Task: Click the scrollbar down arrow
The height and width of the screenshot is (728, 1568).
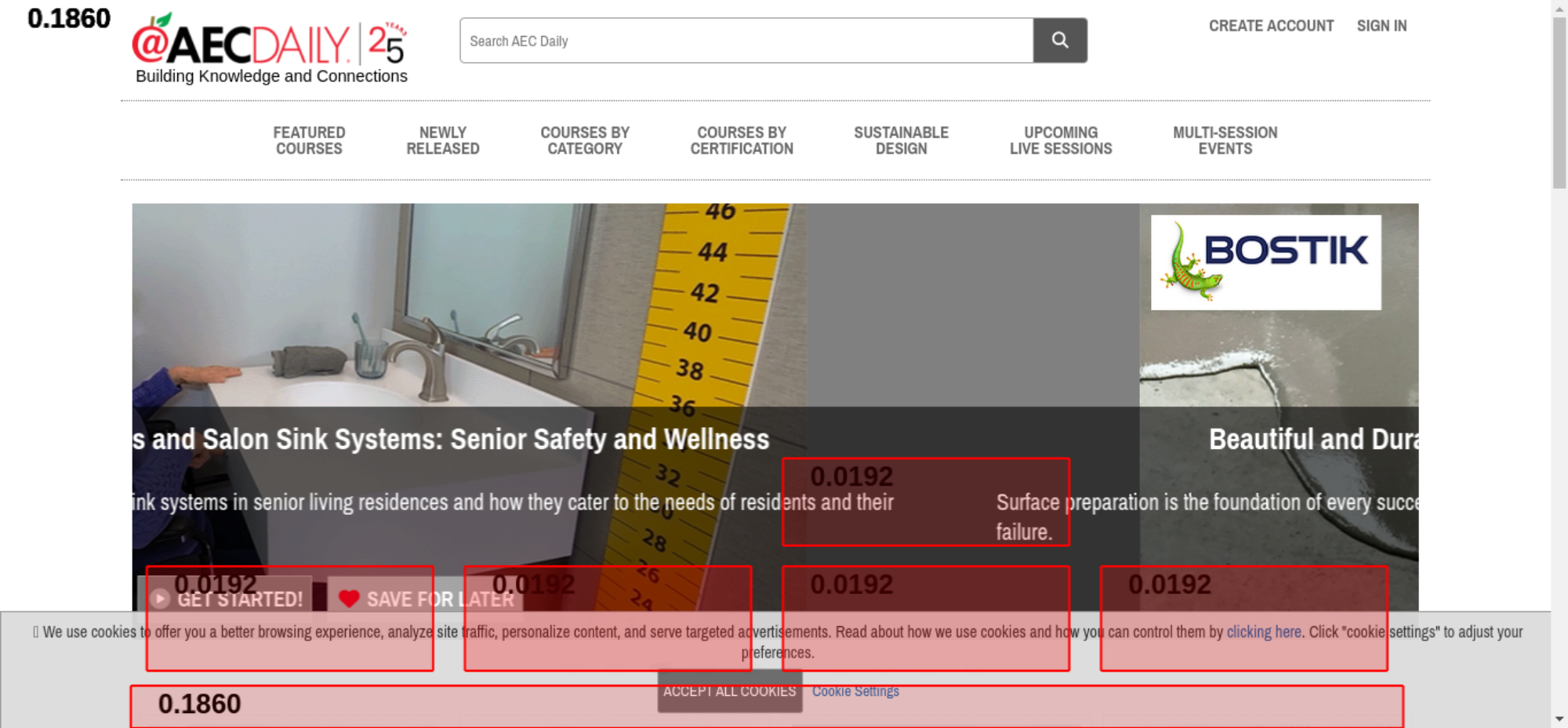Action: pyautogui.click(x=1559, y=719)
